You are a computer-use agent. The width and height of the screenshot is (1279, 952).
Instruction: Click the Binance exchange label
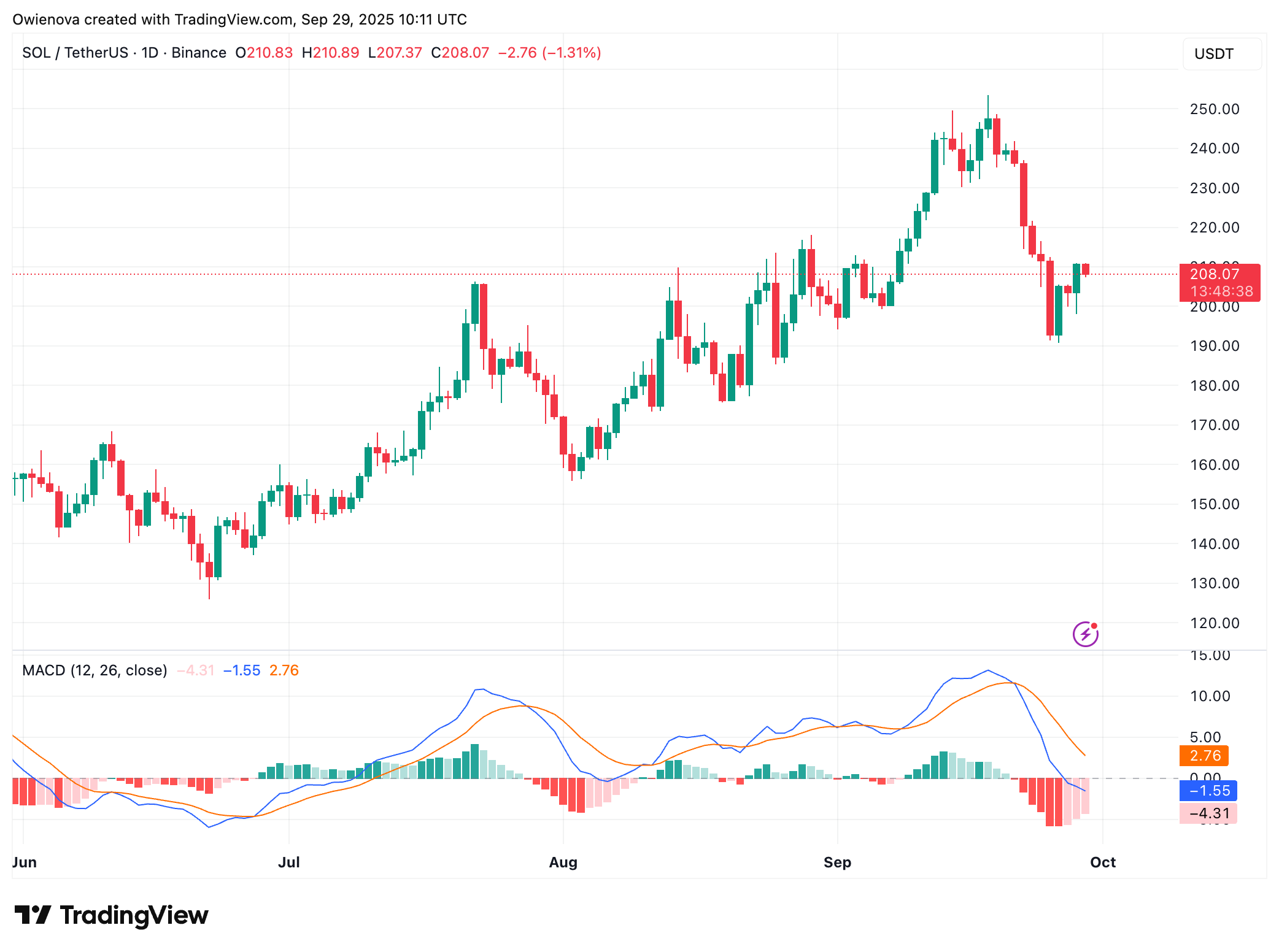tap(199, 53)
